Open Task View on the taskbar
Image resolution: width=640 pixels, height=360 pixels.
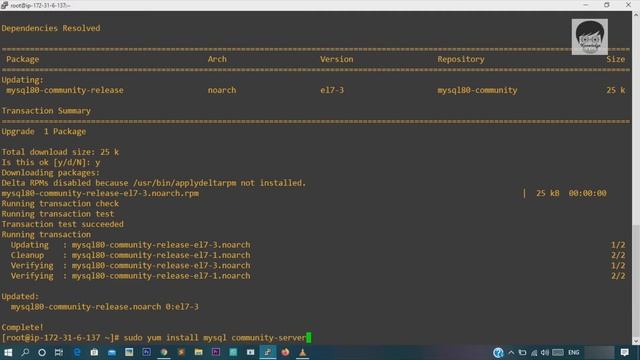pos(59,352)
